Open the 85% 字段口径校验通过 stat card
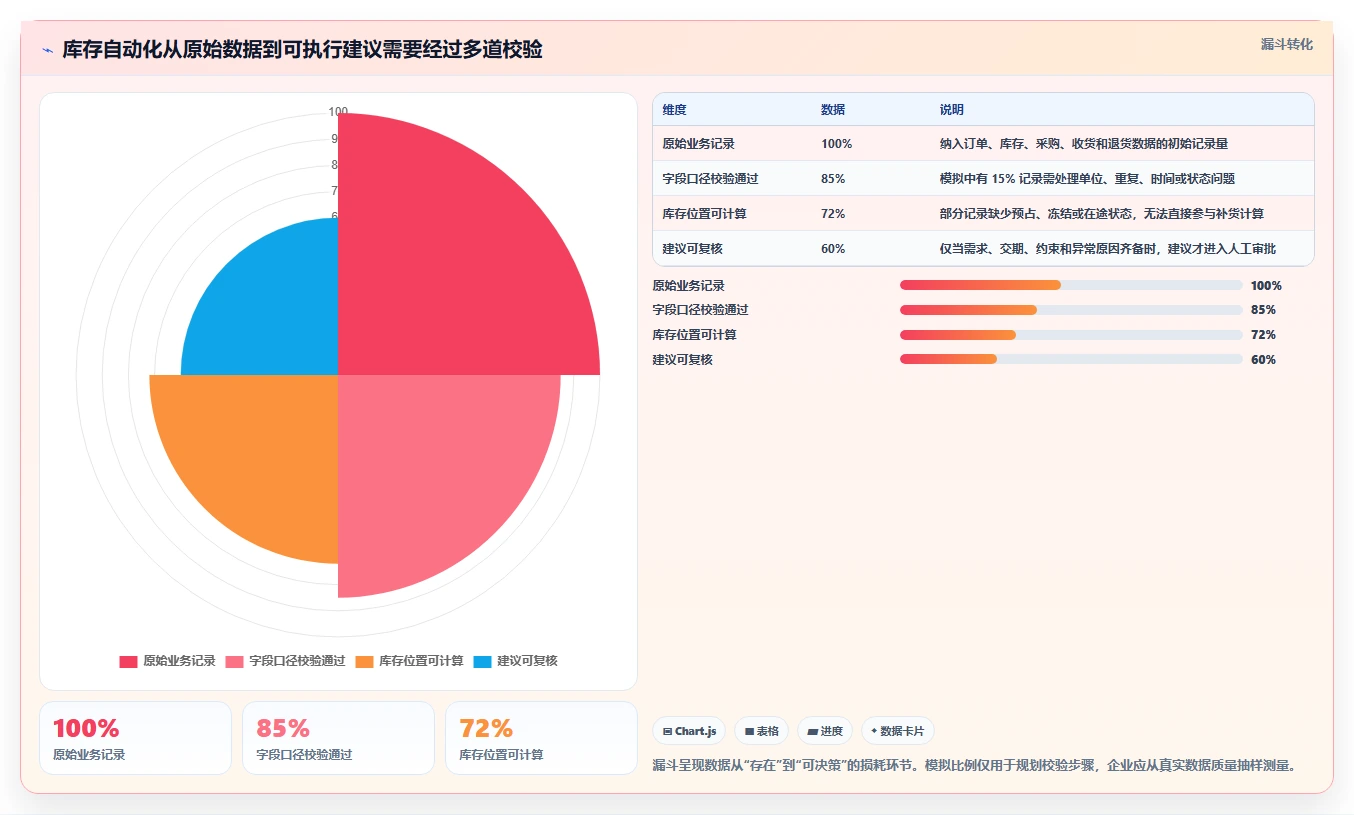Viewport: 1354px width, 815px height. coord(338,738)
